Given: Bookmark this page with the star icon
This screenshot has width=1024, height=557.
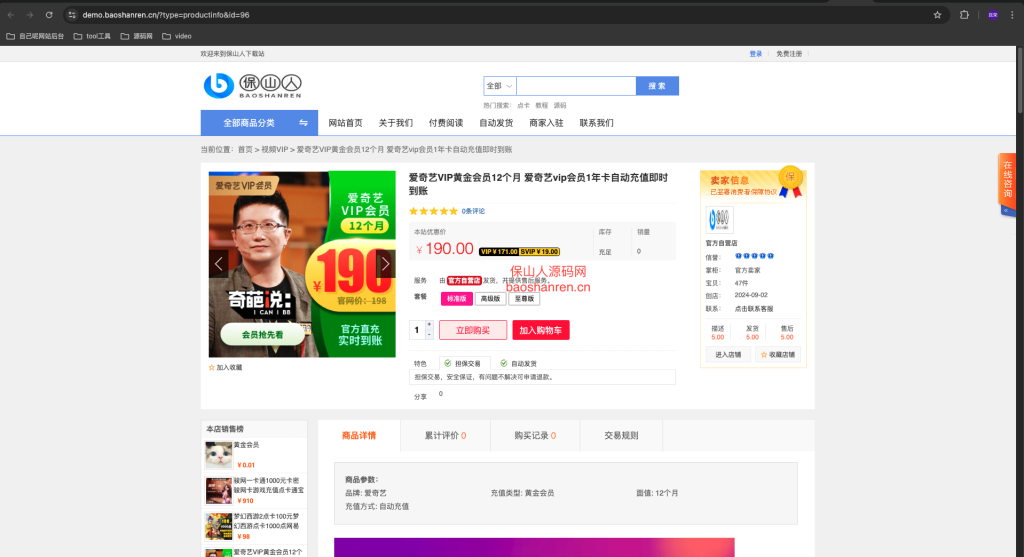Looking at the screenshot, I should (937, 14).
